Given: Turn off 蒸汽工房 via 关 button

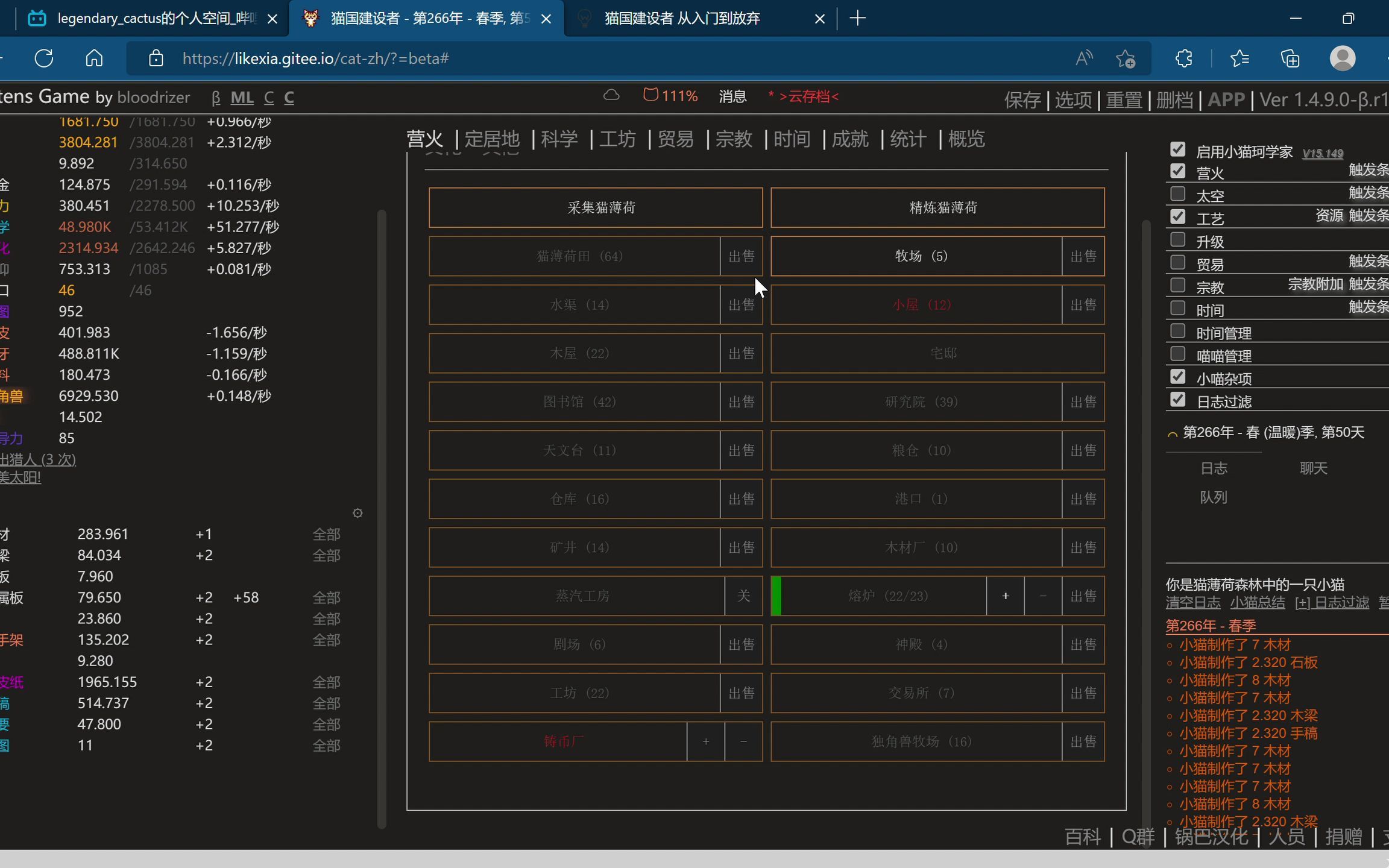Looking at the screenshot, I should 743,596.
